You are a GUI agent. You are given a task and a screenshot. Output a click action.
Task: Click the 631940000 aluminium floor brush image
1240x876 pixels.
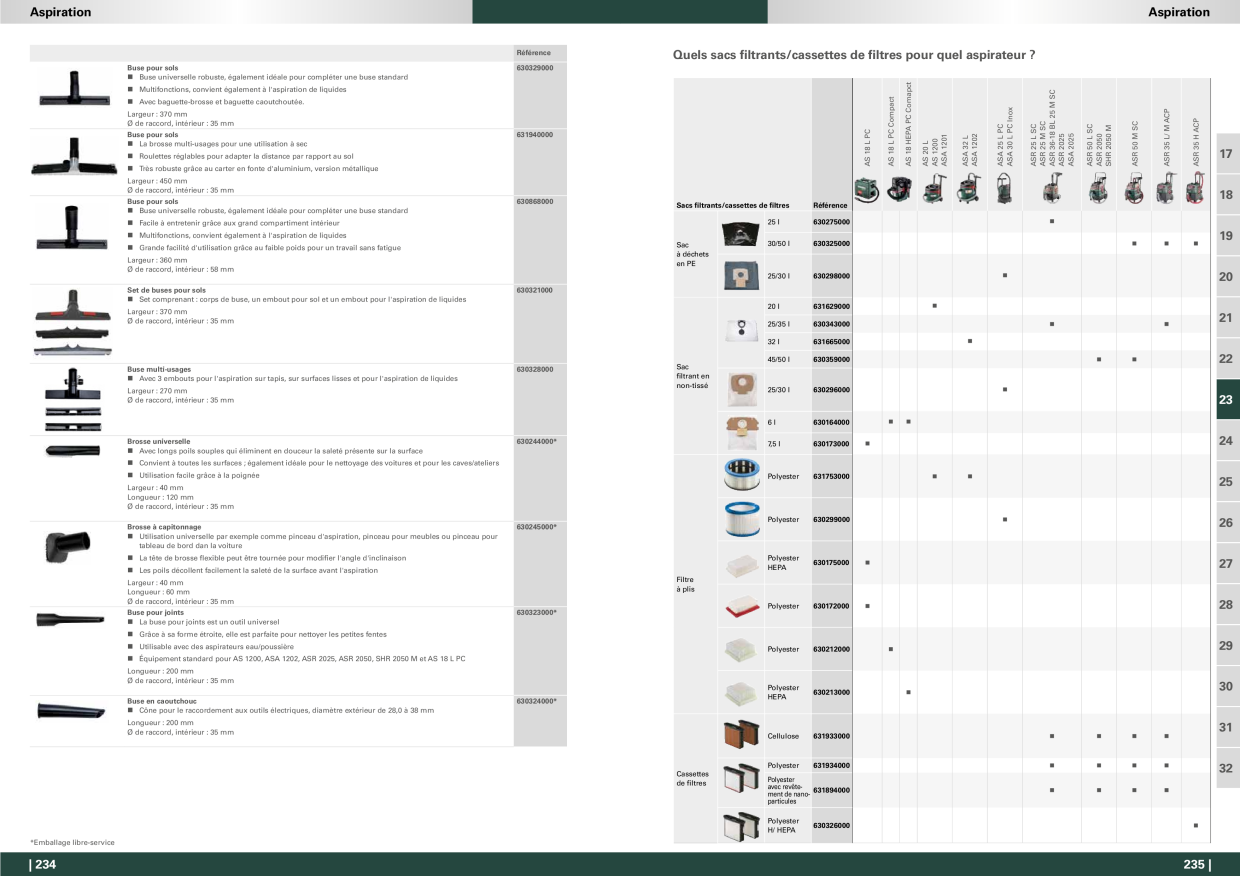[x=72, y=156]
